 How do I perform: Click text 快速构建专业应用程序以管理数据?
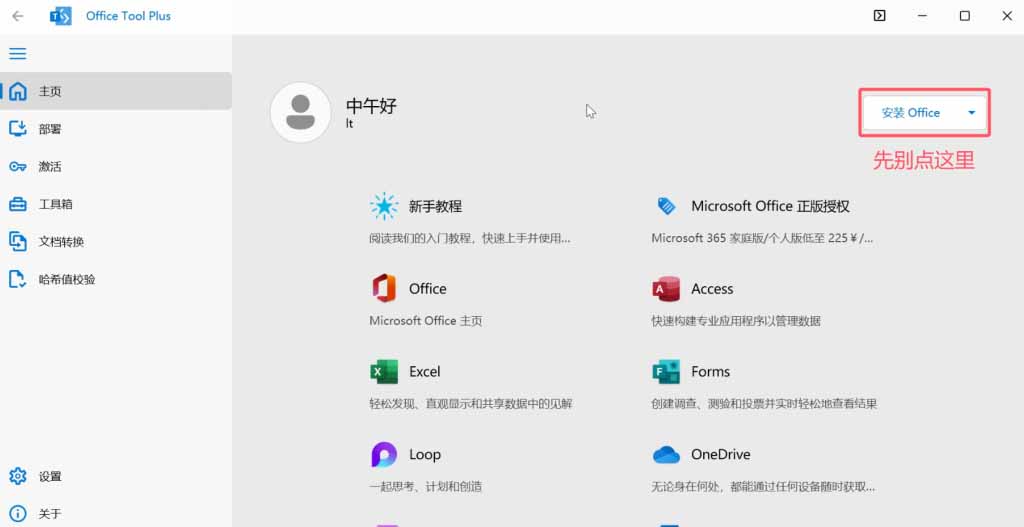pyautogui.click(x=736, y=321)
